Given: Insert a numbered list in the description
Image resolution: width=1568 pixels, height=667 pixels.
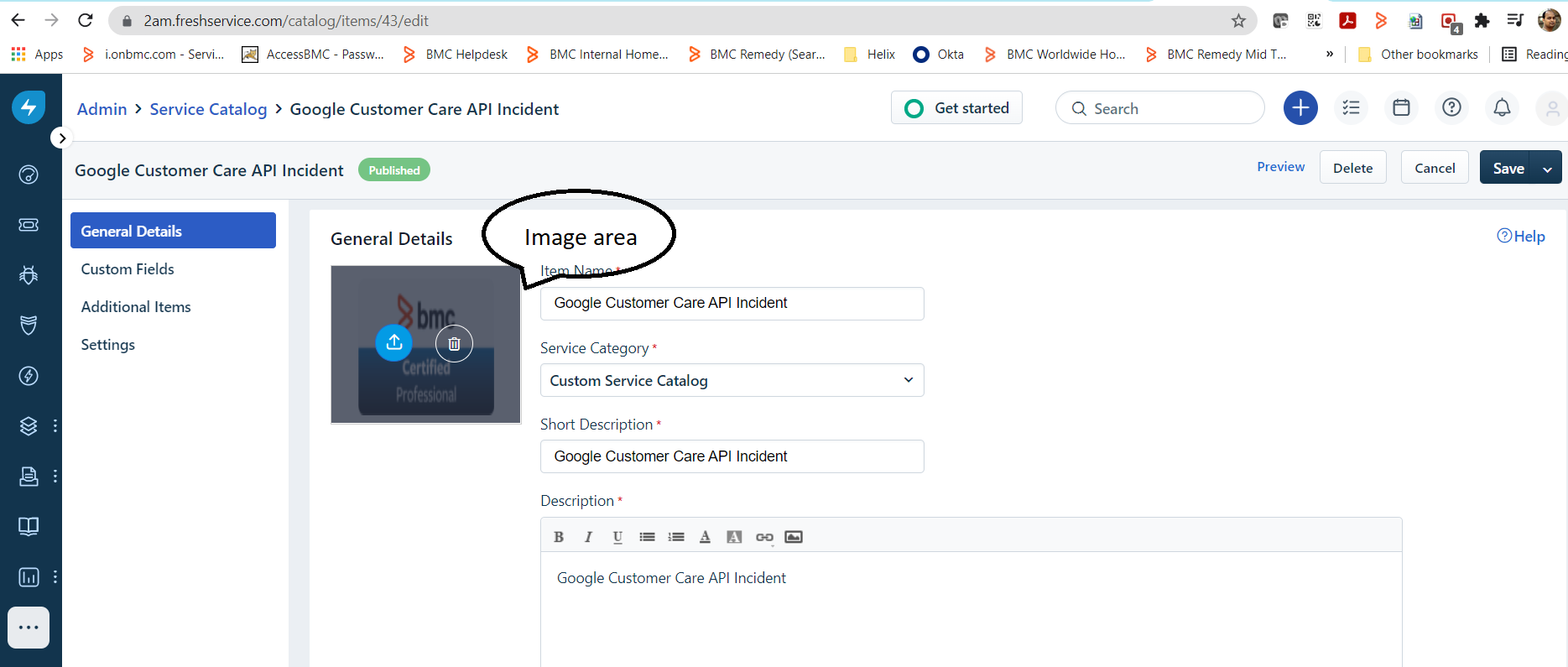Looking at the screenshot, I should (x=676, y=537).
